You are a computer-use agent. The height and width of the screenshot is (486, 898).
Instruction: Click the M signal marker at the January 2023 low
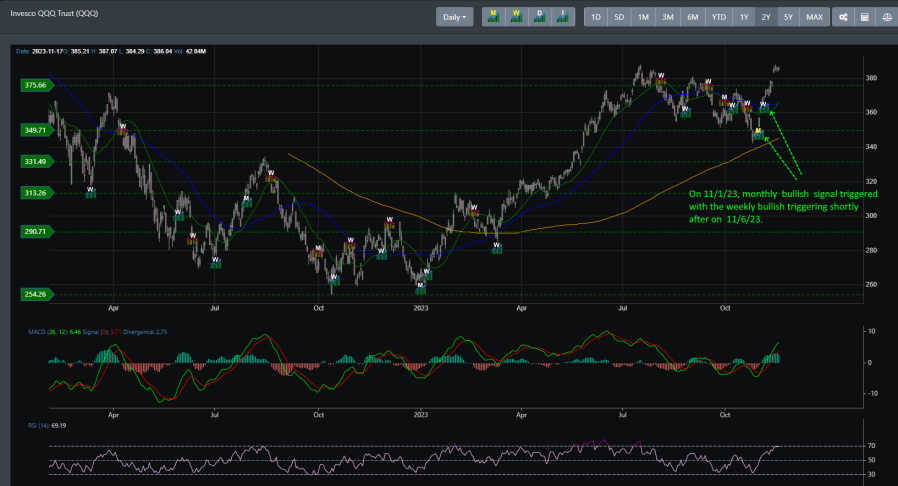click(420, 288)
